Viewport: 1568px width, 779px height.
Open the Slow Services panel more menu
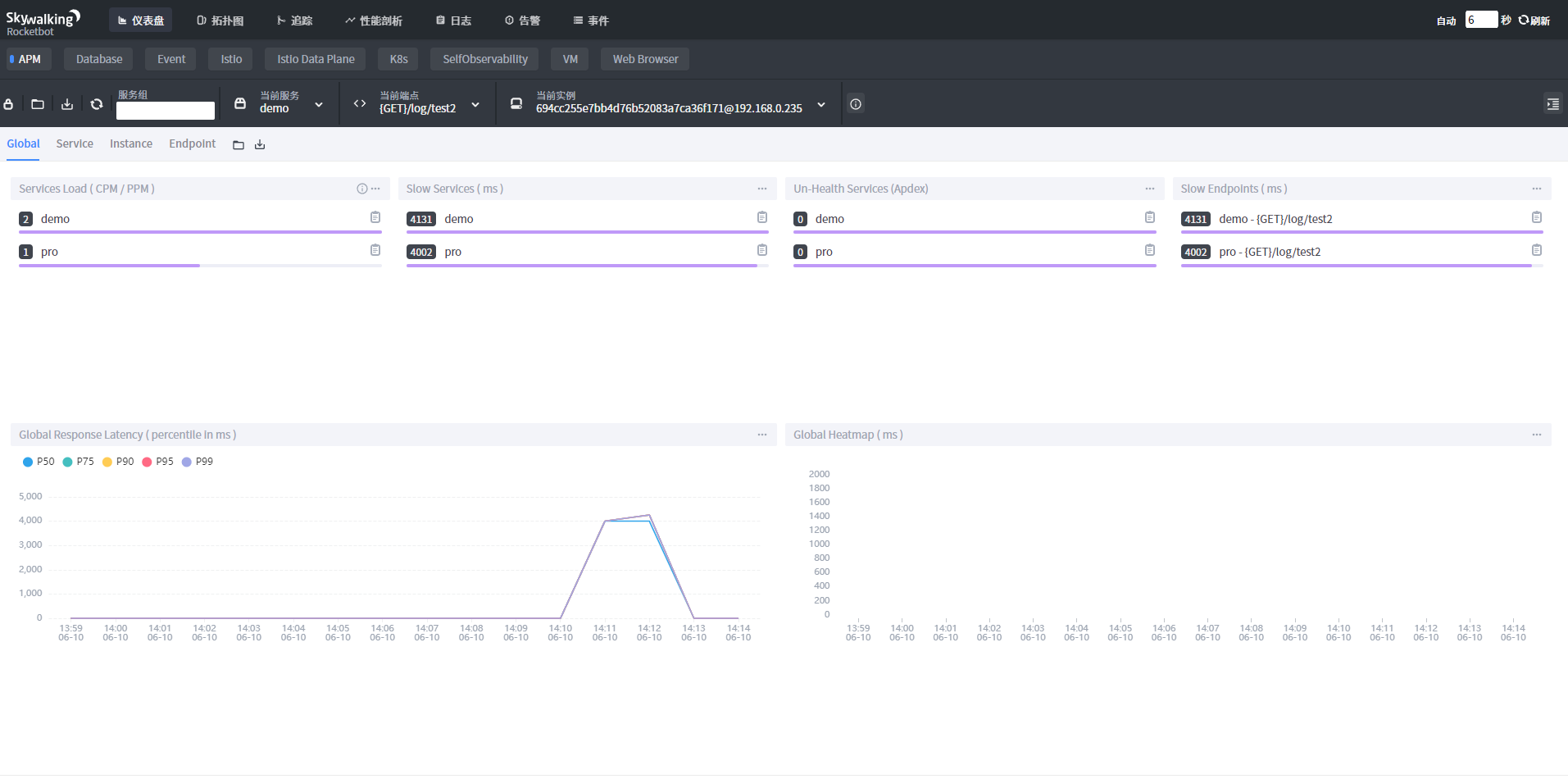click(762, 189)
